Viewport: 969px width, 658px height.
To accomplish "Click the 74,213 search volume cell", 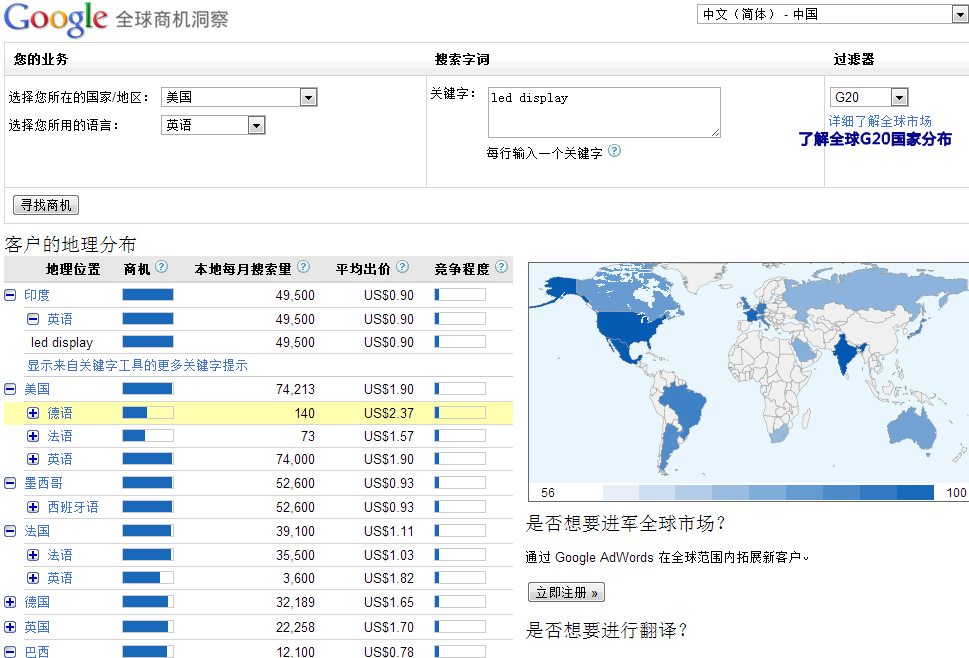I will 295,389.
